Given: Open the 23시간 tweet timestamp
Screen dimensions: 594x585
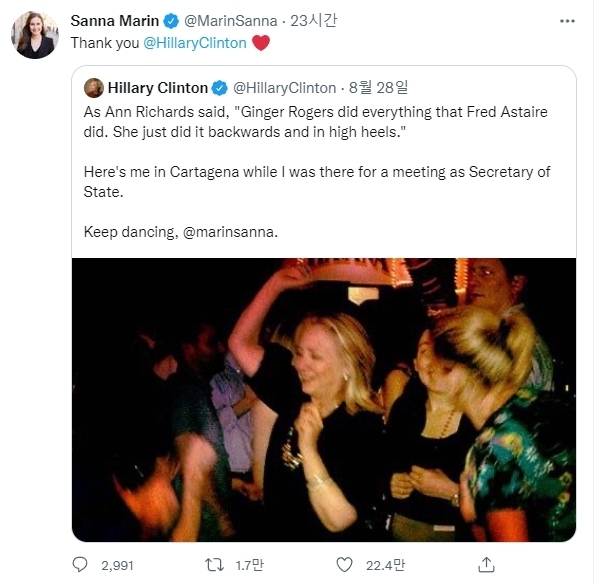Looking at the screenshot, I should pyautogui.click(x=313, y=21).
